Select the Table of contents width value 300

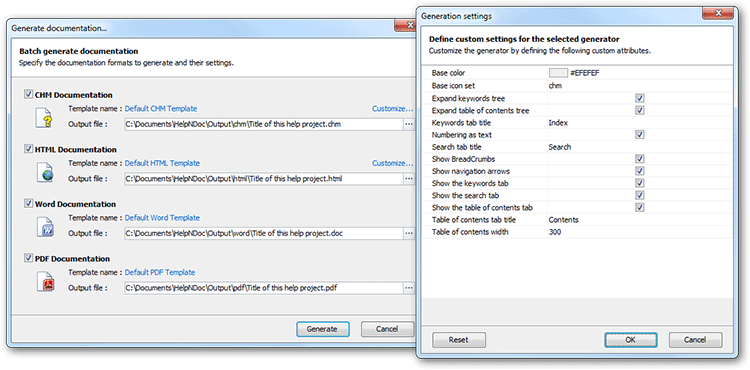[555, 232]
